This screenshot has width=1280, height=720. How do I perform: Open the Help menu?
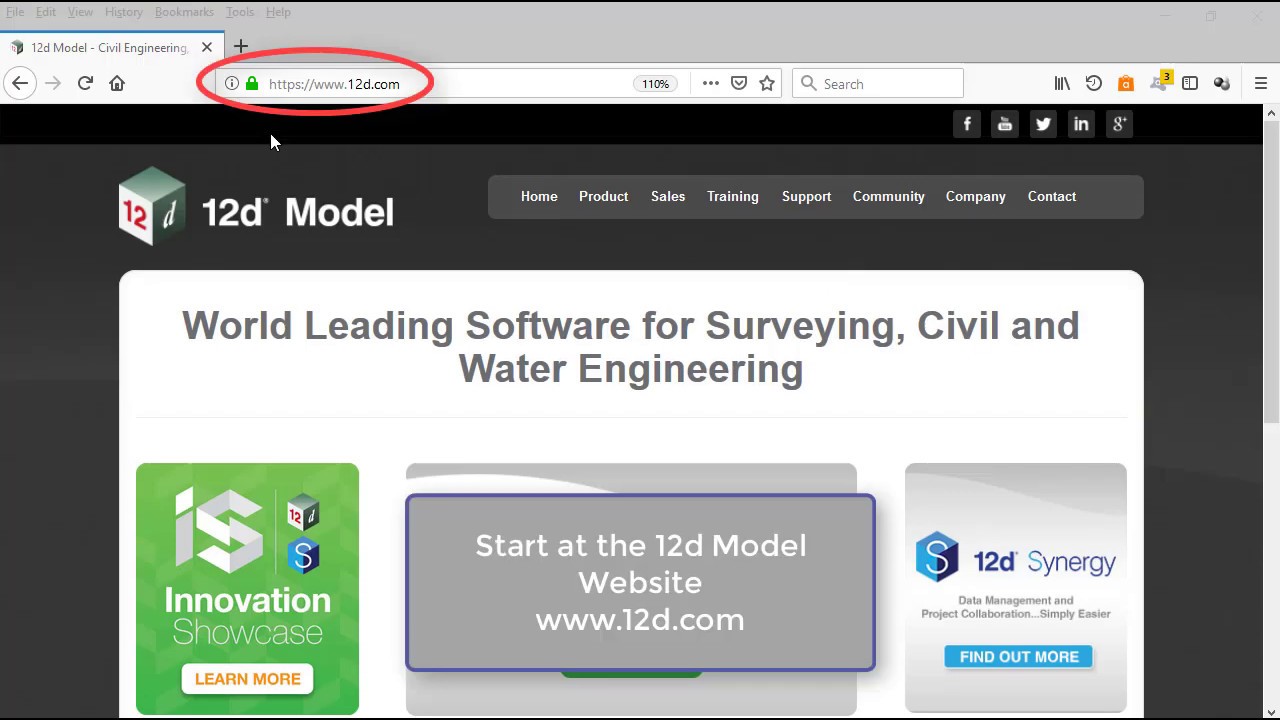coord(278,12)
